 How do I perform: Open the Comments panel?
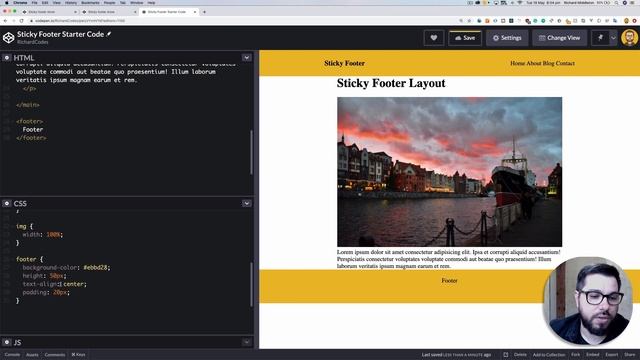(x=55, y=355)
